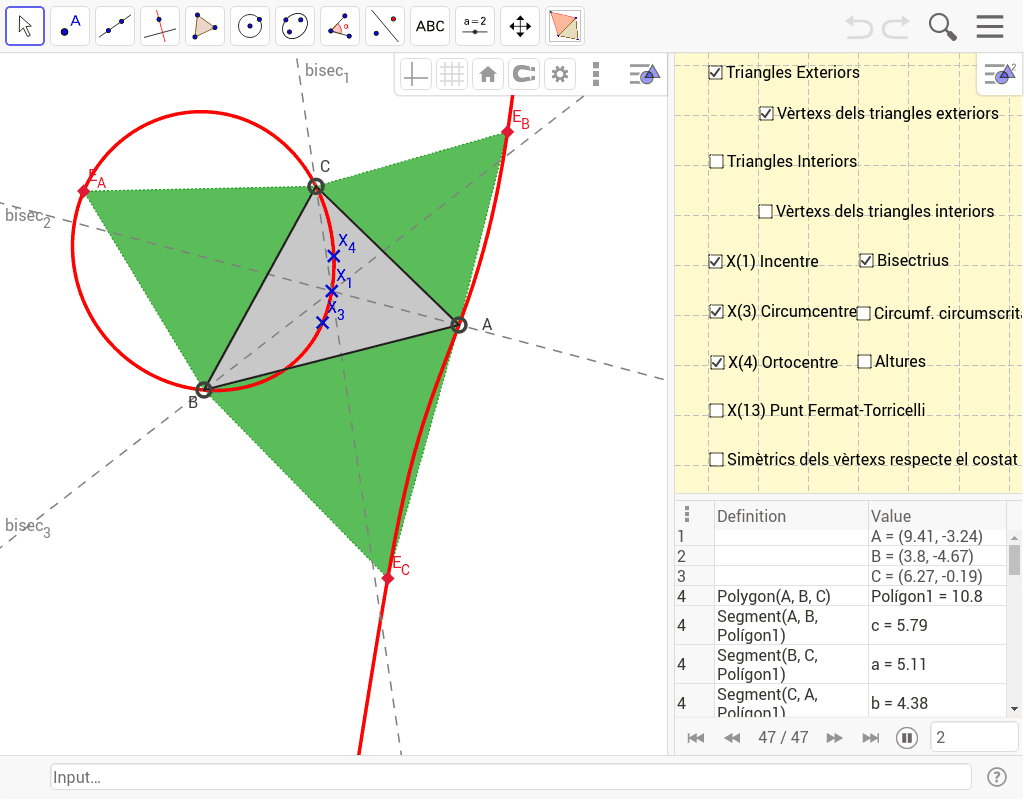The image size is (1024, 800).
Task: Toggle the graphics view style bar
Action: pos(645,74)
